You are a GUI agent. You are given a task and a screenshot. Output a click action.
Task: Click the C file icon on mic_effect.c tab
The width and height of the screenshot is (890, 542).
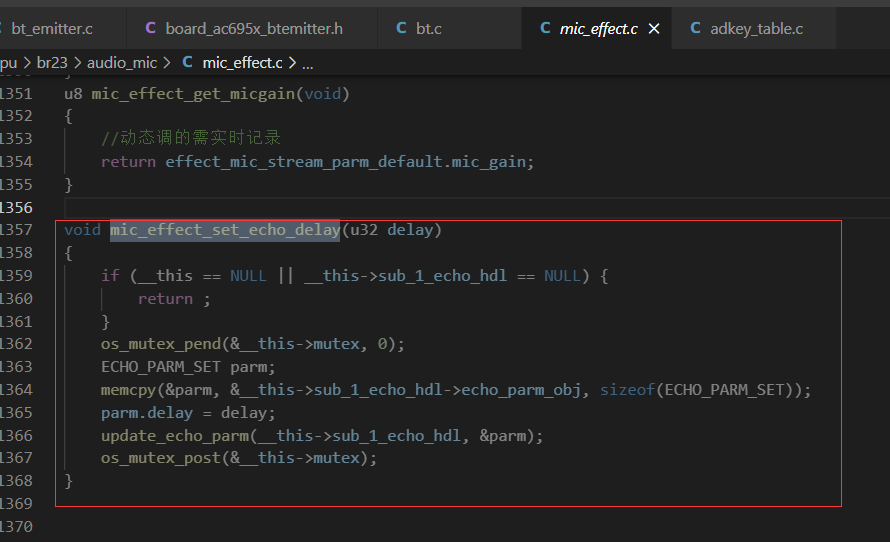[x=545, y=28]
